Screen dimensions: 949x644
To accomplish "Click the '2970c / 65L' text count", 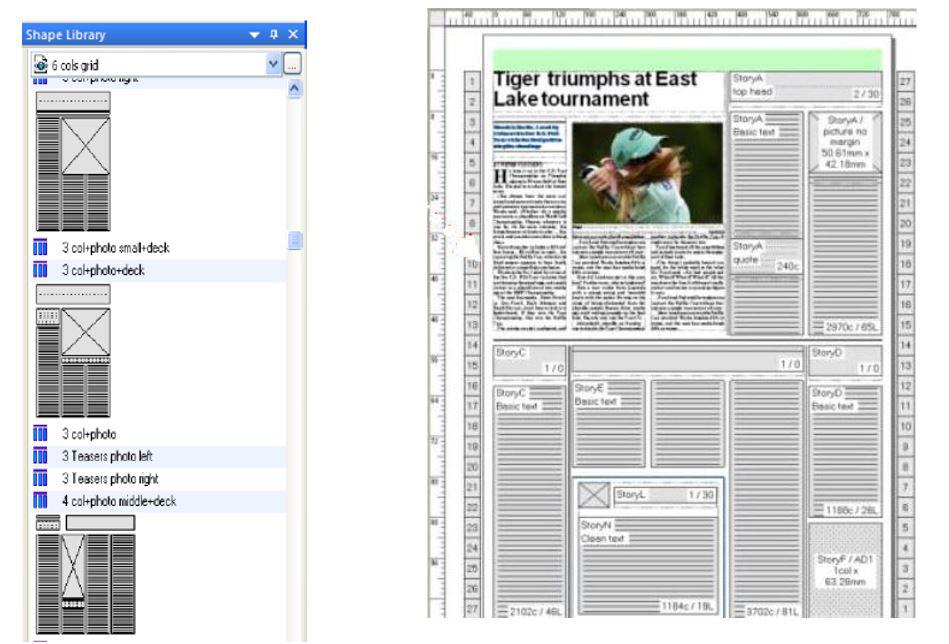I will click(x=851, y=327).
